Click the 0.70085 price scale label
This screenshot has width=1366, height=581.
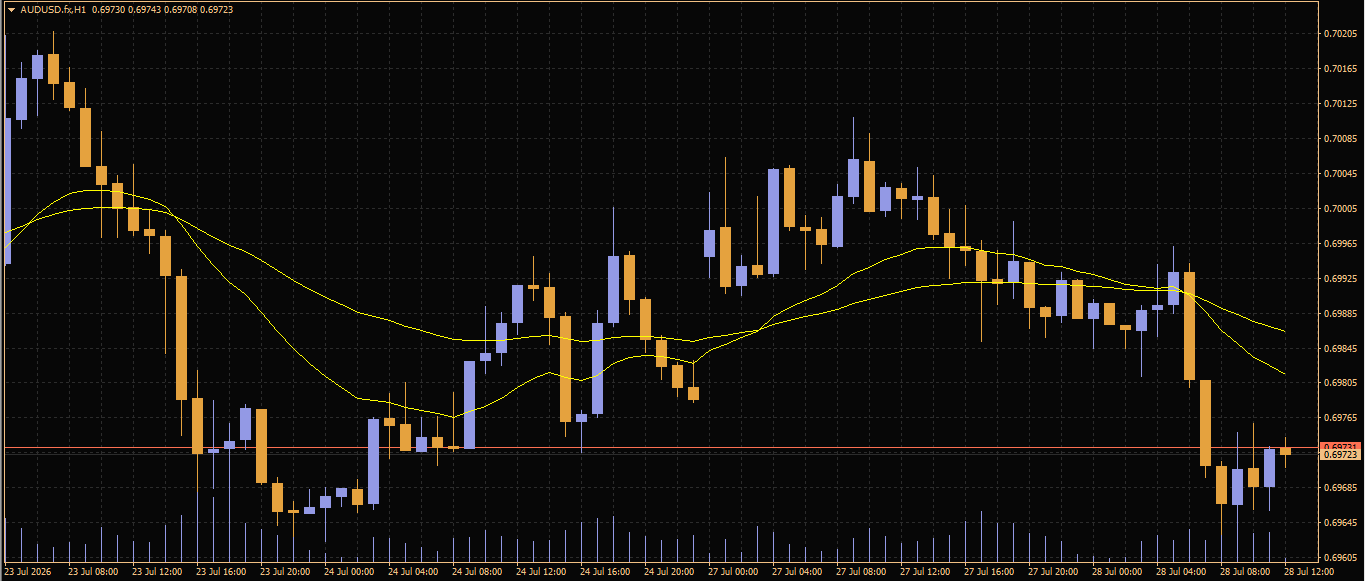(1339, 139)
